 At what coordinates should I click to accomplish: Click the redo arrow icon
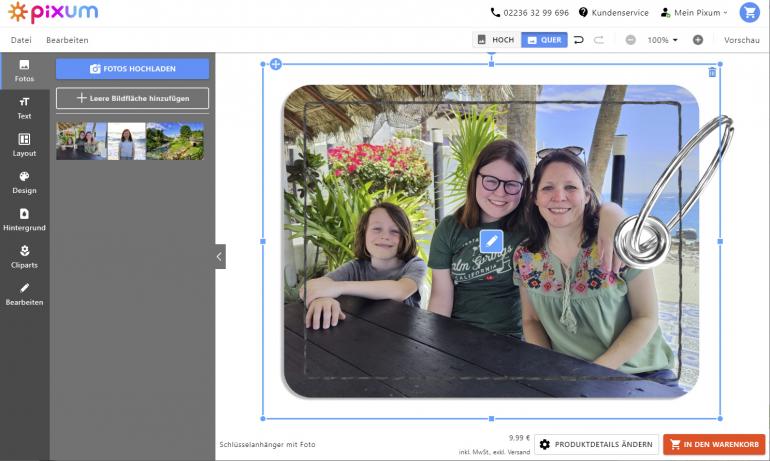pos(599,40)
